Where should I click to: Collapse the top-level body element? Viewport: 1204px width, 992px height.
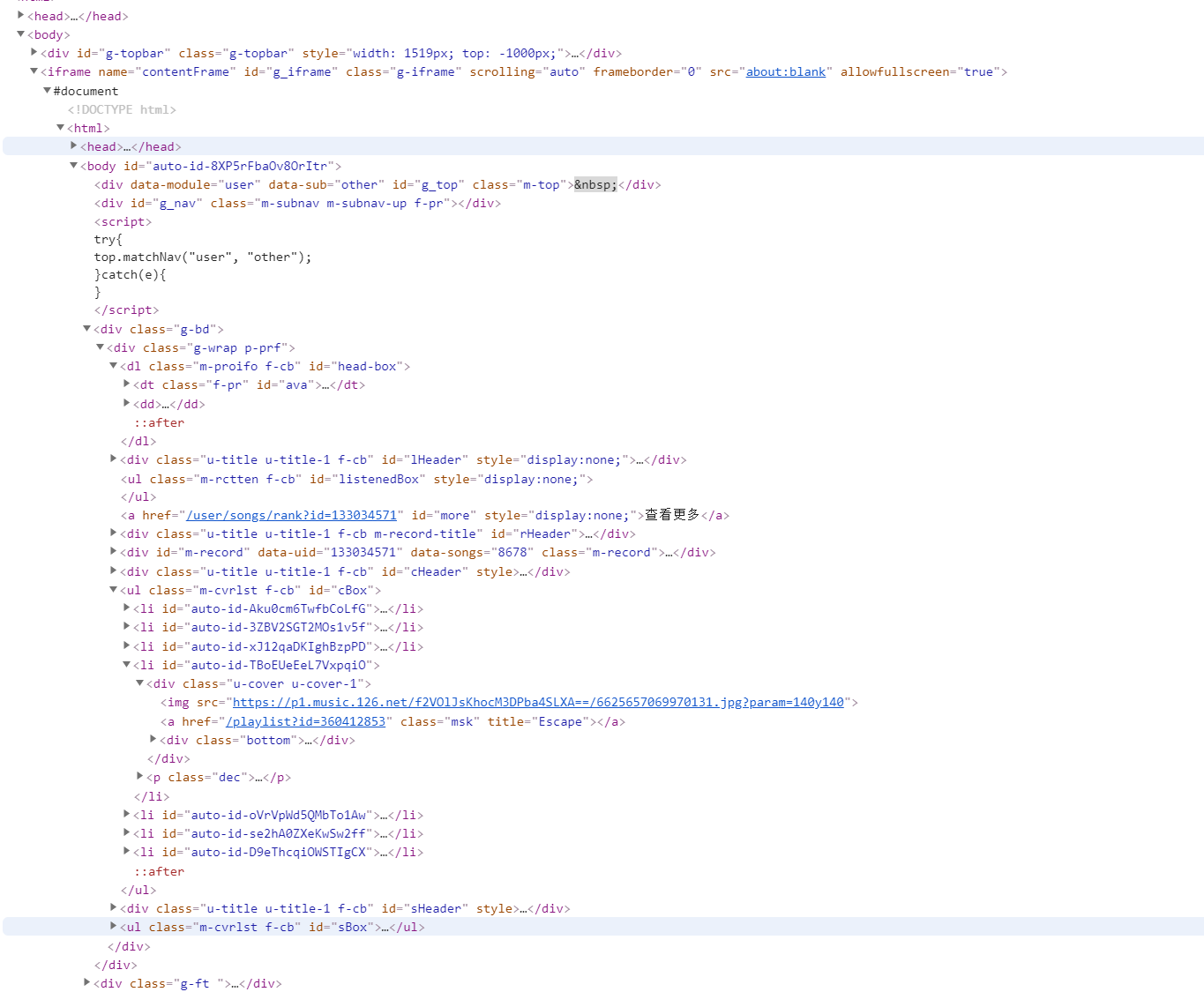pyautogui.click(x=21, y=34)
